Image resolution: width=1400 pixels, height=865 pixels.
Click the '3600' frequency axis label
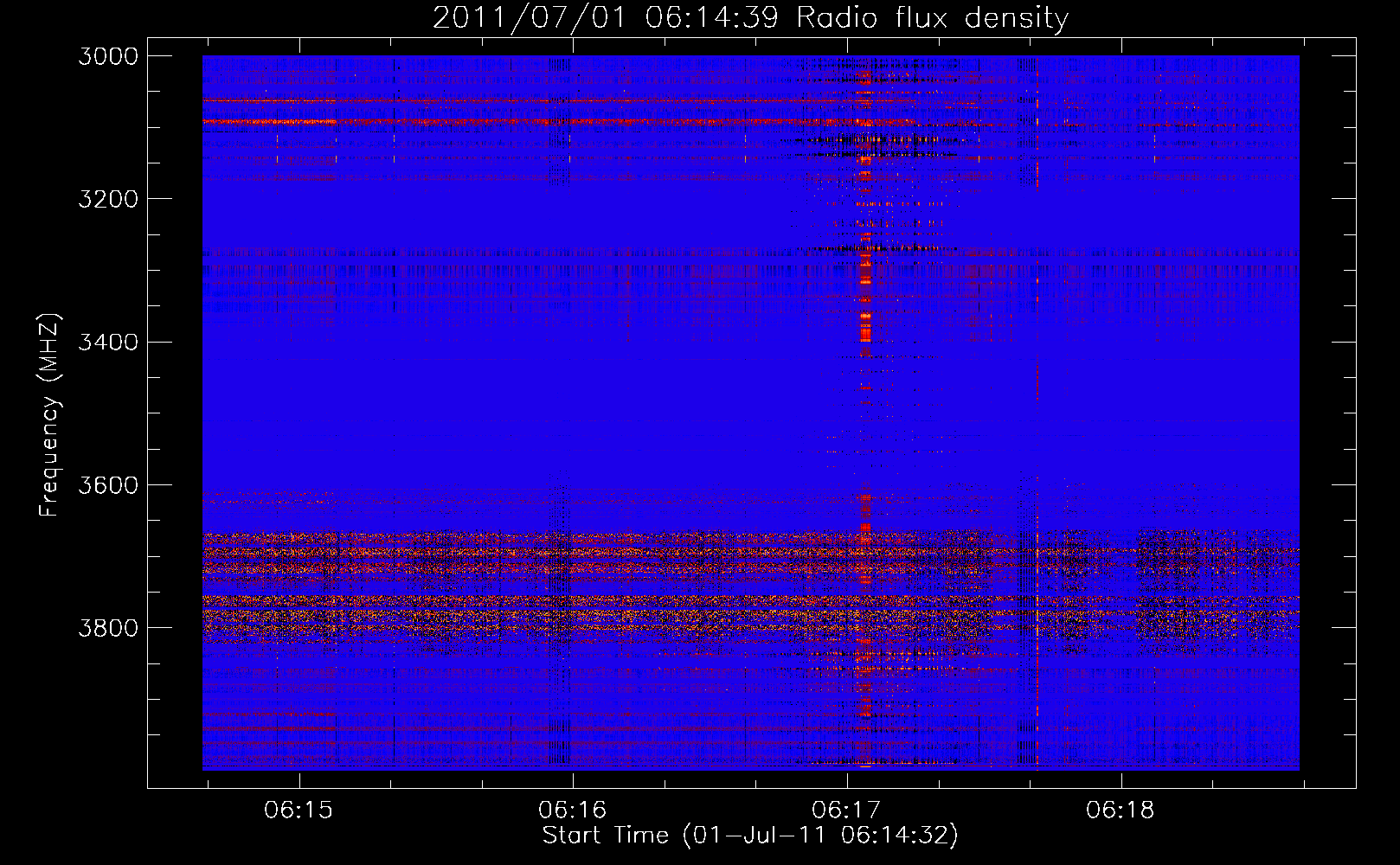click(x=108, y=485)
